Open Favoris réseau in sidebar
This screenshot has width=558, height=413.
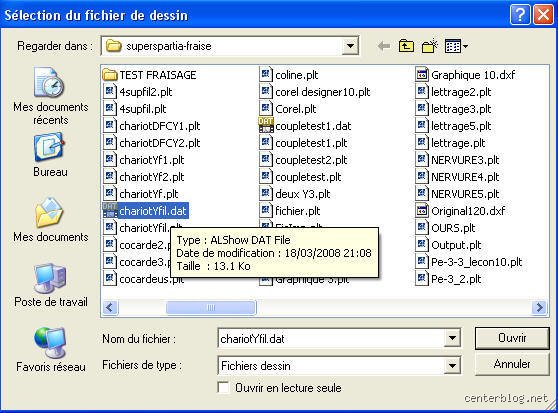pyautogui.click(x=50, y=350)
